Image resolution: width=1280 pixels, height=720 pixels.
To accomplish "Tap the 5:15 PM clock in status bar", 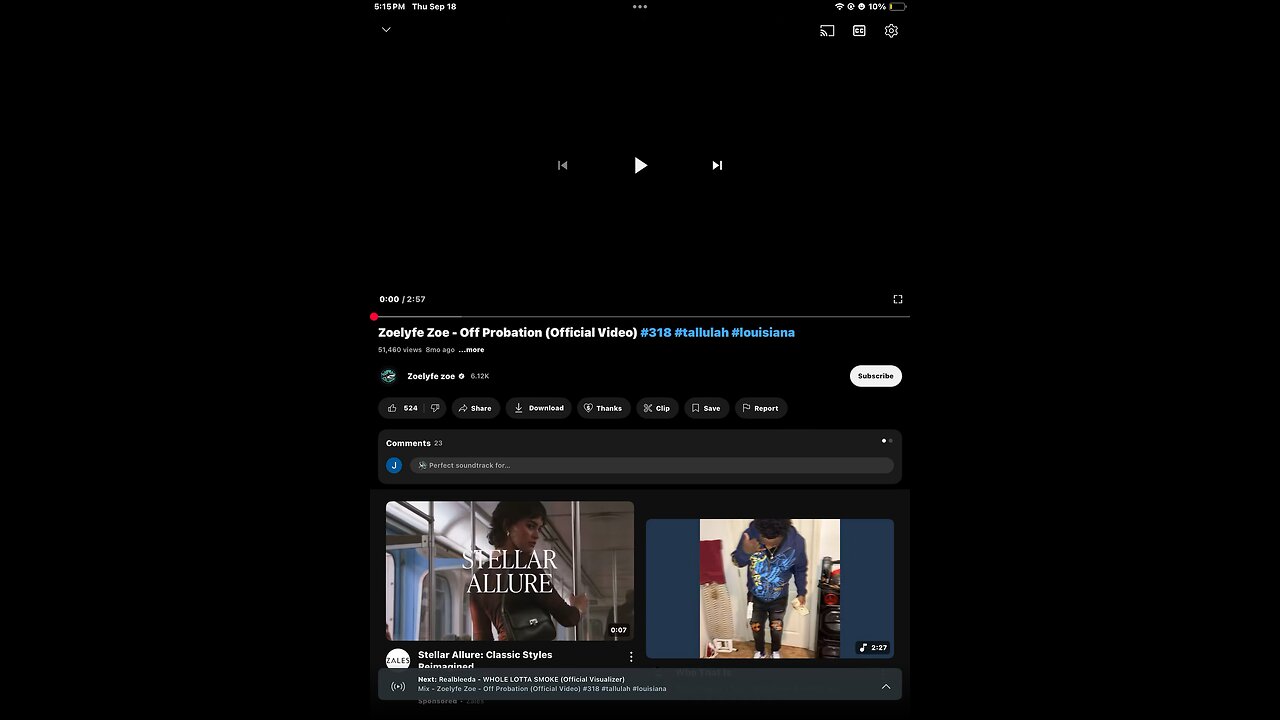I will click(390, 6).
